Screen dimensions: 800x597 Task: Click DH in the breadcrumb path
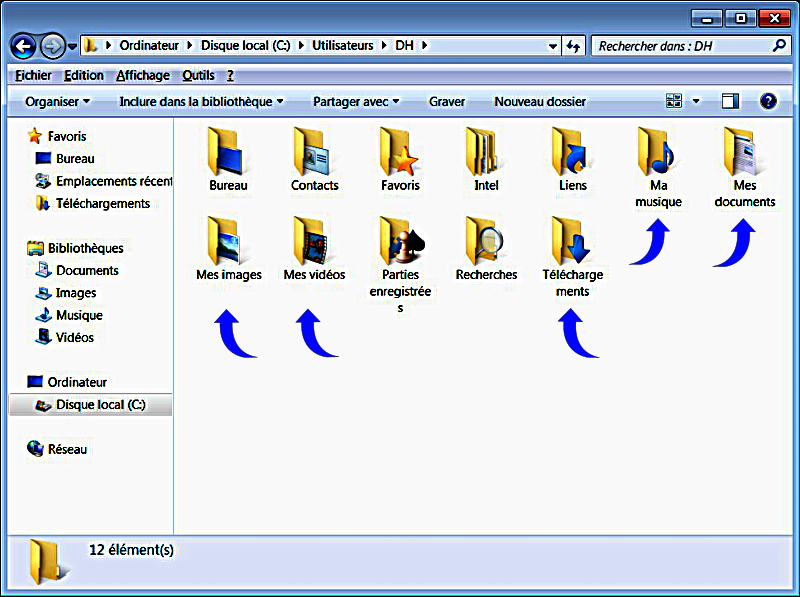tap(404, 45)
